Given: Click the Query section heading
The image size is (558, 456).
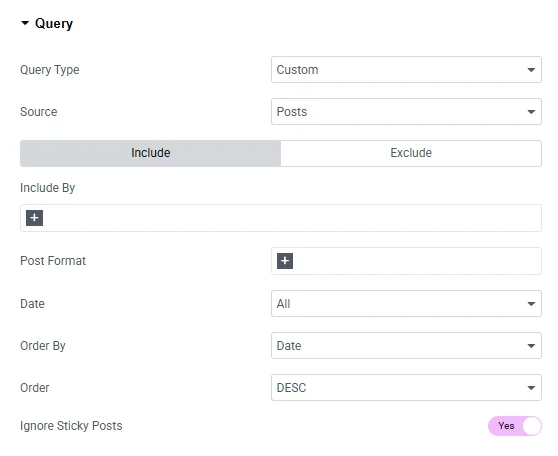Looking at the screenshot, I should tap(54, 23).
